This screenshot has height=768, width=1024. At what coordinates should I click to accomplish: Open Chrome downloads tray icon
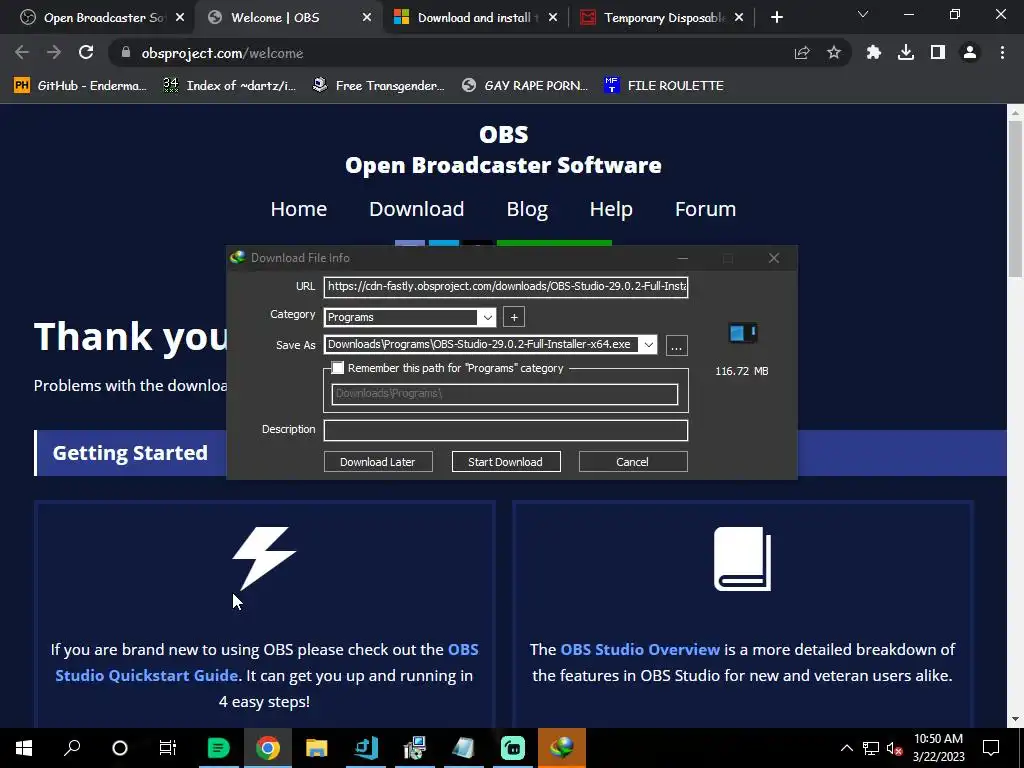(906, 53)
